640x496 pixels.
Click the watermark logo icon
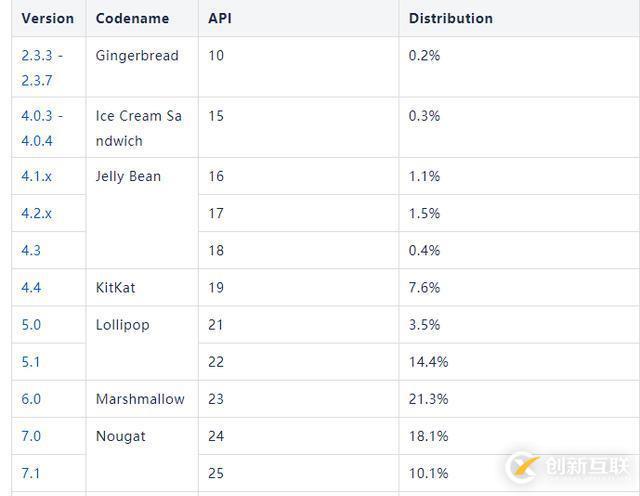(523, 467)
